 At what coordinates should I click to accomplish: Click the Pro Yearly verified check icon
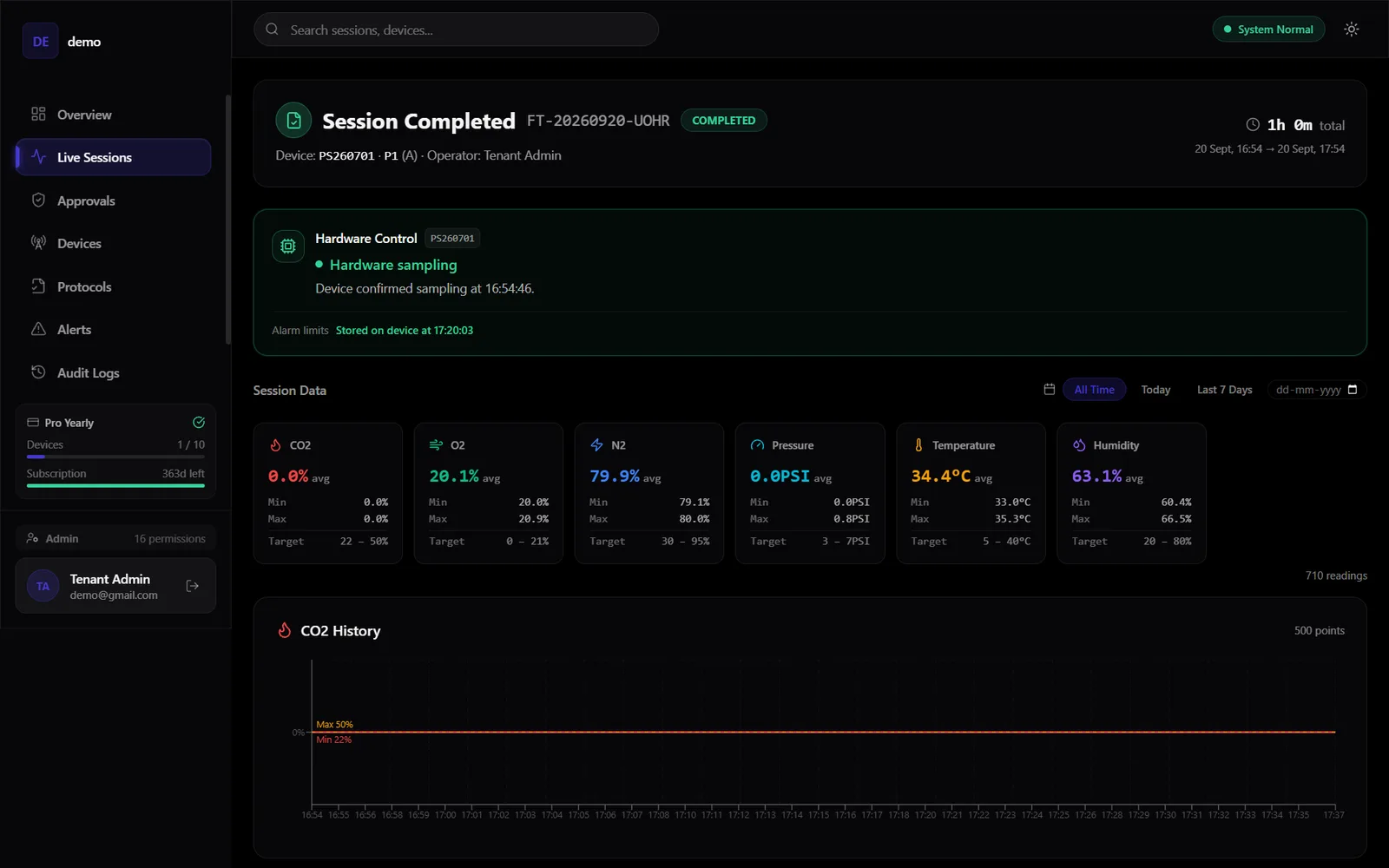tap(199, 423)
